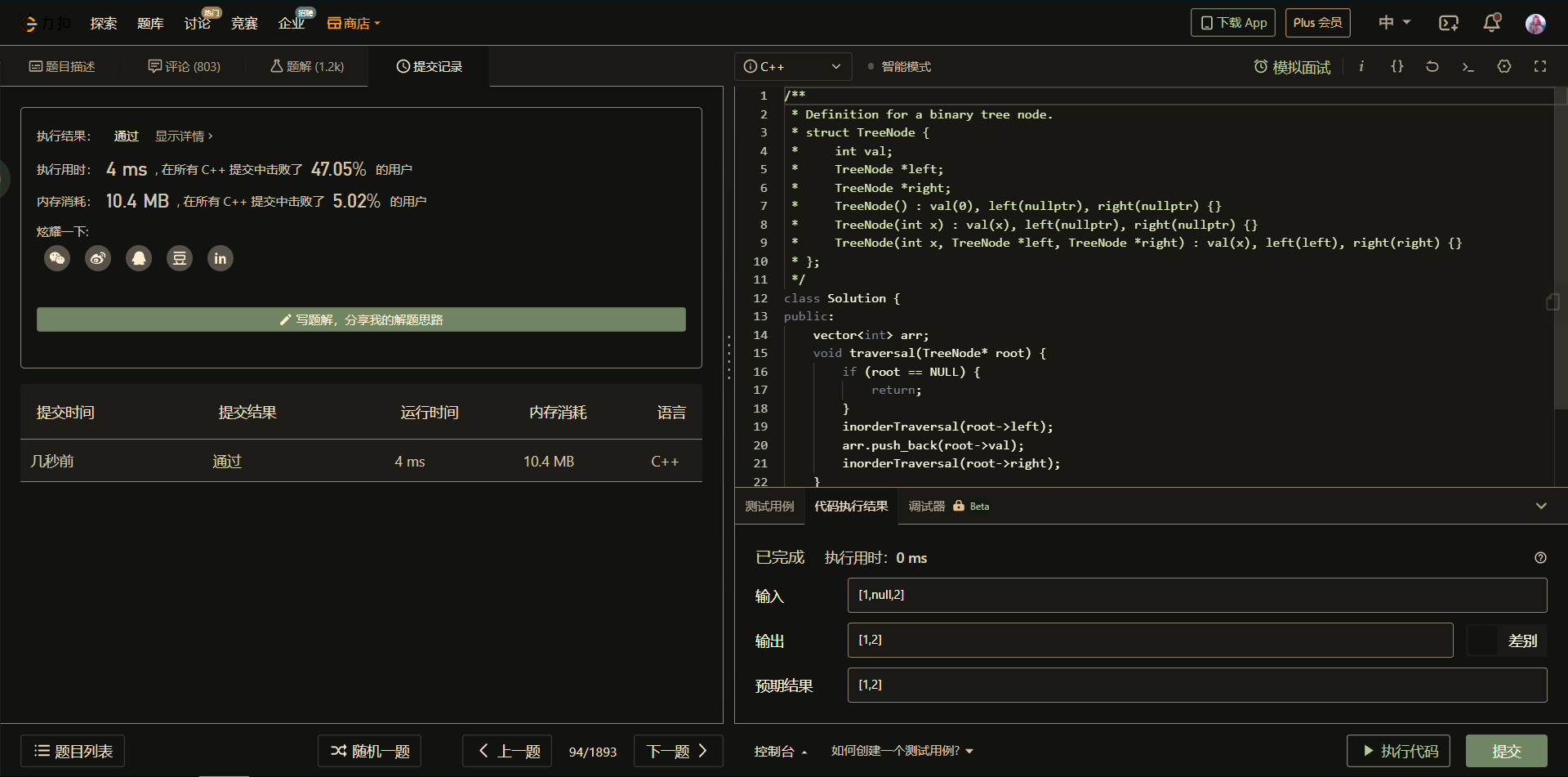This screenshot has width=1568, height=777.
Task: Toggle the 控制台 console expander
Action: click(781, 751)
